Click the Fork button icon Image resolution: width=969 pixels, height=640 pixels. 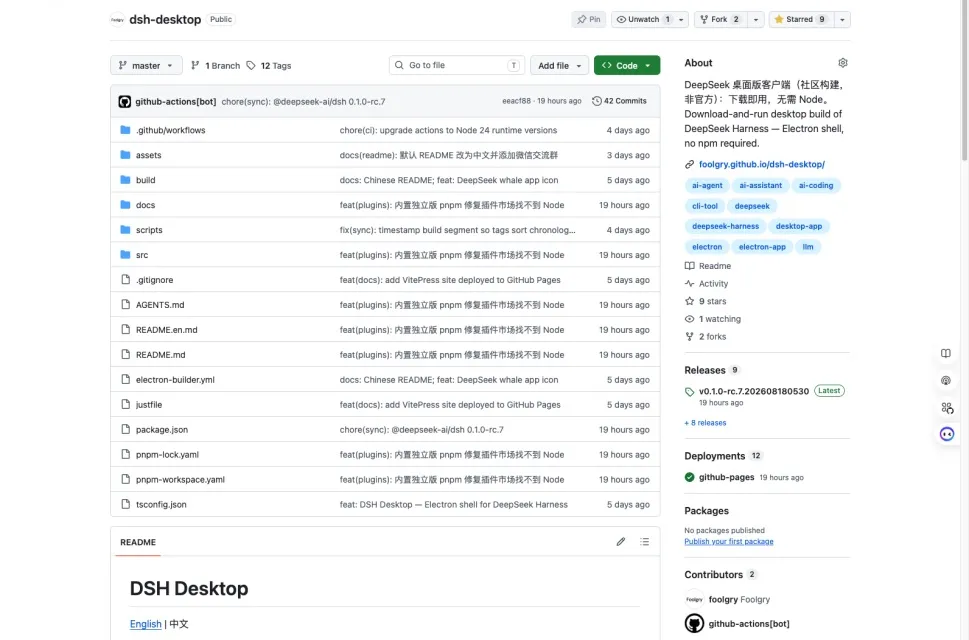pos(704,19)
